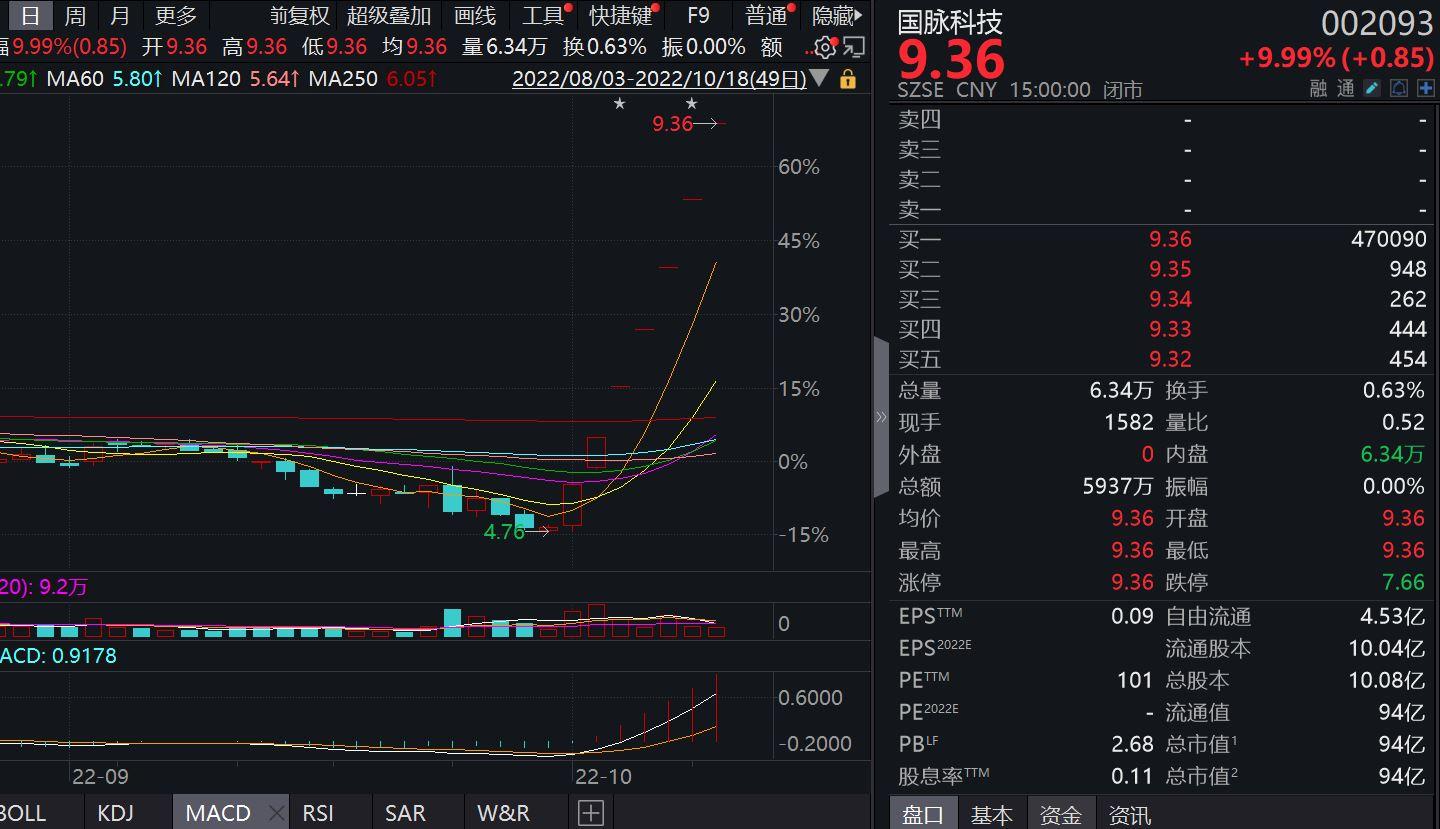Add a new indicator with plus box
The width and height of the screenshot is (1440, 829).
coord(591,813)
